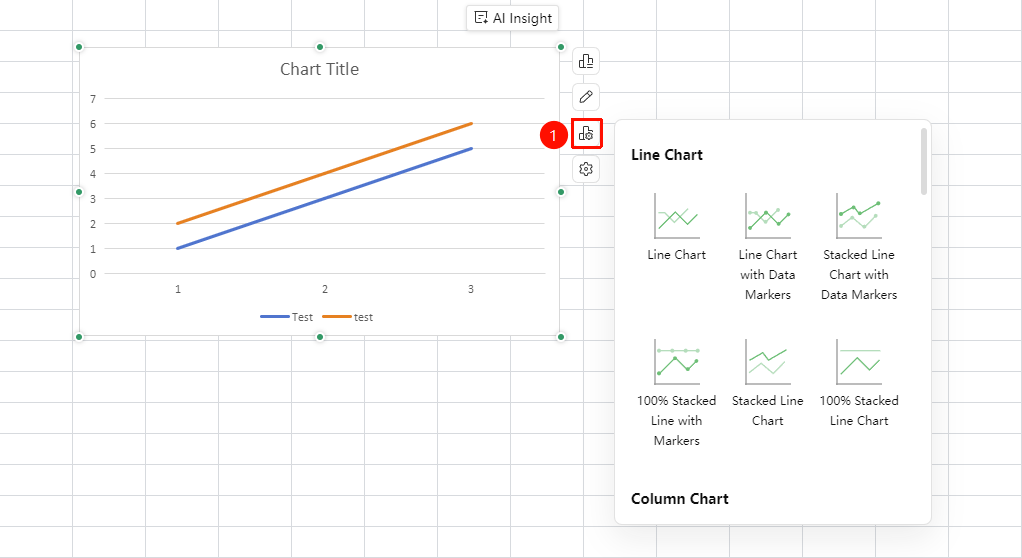1022x558 pixels.
Task: Choose Line Chart with Data Markers
Action: 768,216
